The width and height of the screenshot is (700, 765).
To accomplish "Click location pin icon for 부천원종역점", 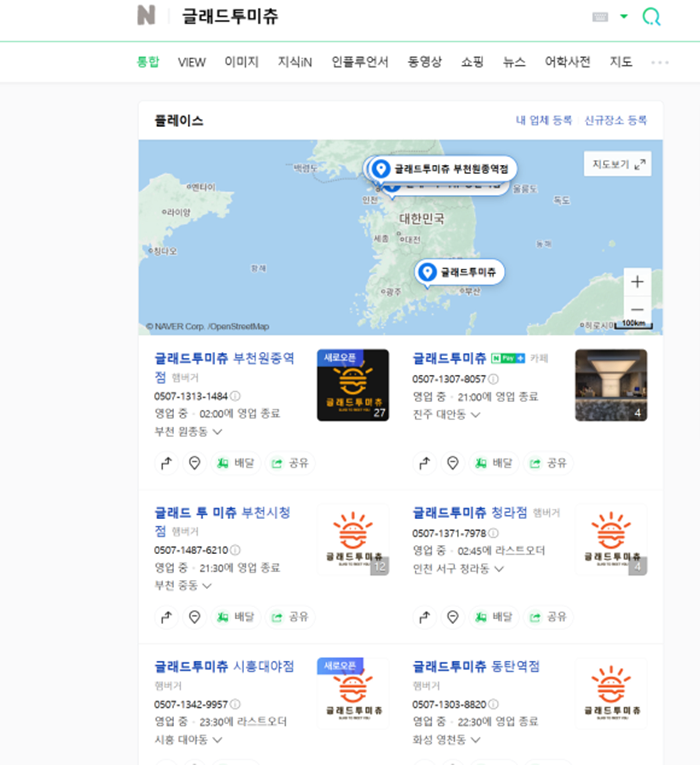I will click(x=195, y=463).
